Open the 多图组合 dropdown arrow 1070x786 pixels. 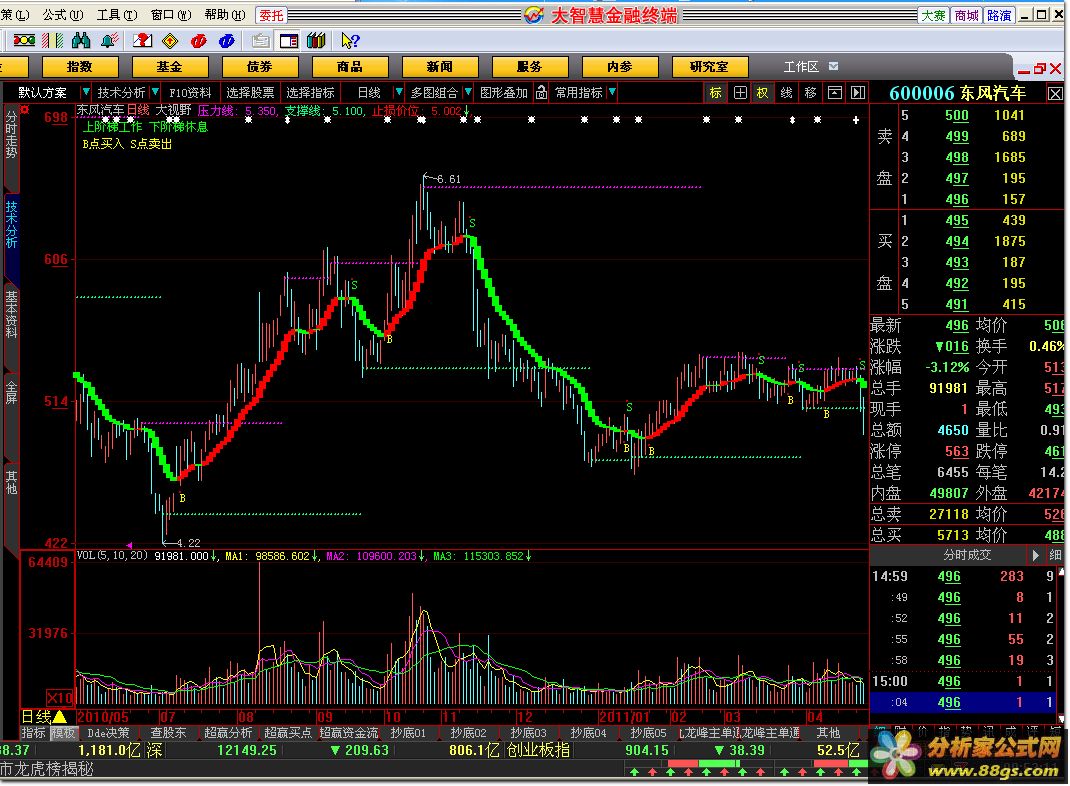click(x=468, y=91)
